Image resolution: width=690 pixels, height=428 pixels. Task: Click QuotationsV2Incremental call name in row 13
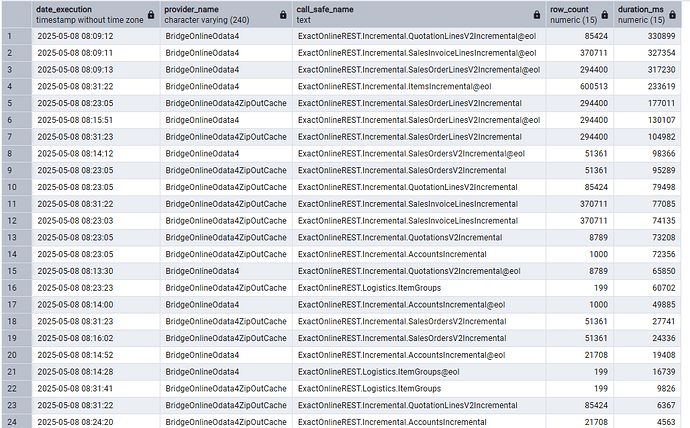pyautogui.click(x=419, y=238)
